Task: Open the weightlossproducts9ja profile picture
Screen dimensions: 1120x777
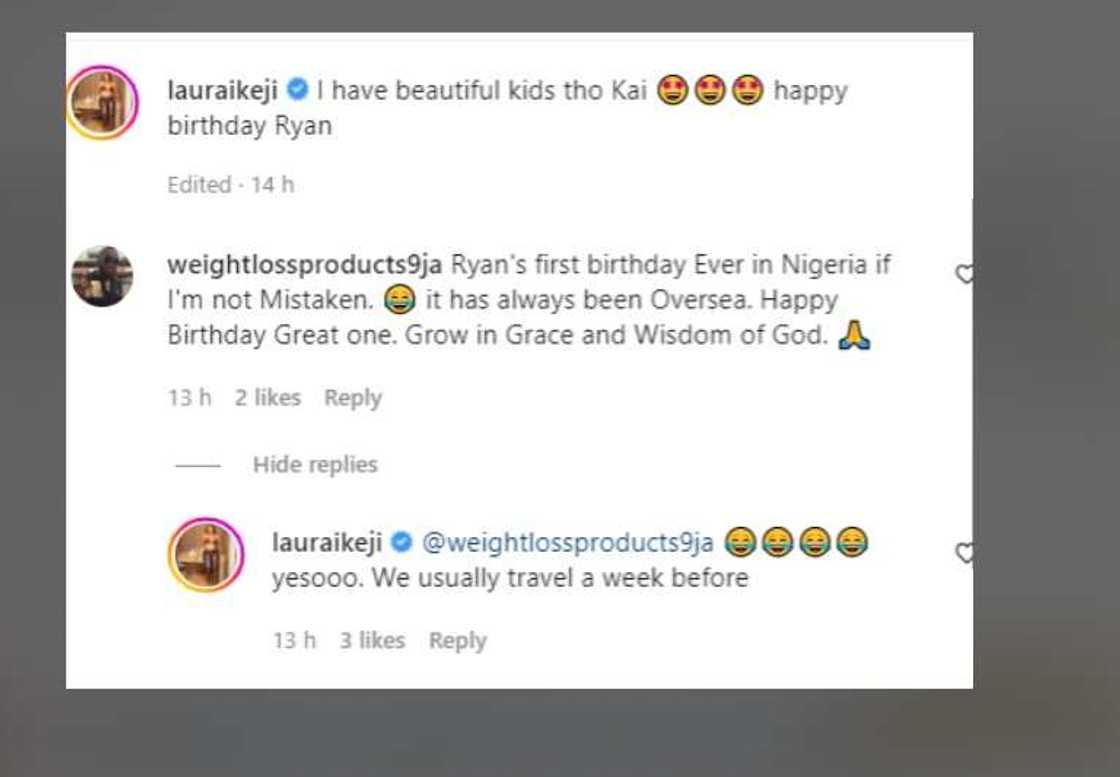Action: [x=102, y=276]
